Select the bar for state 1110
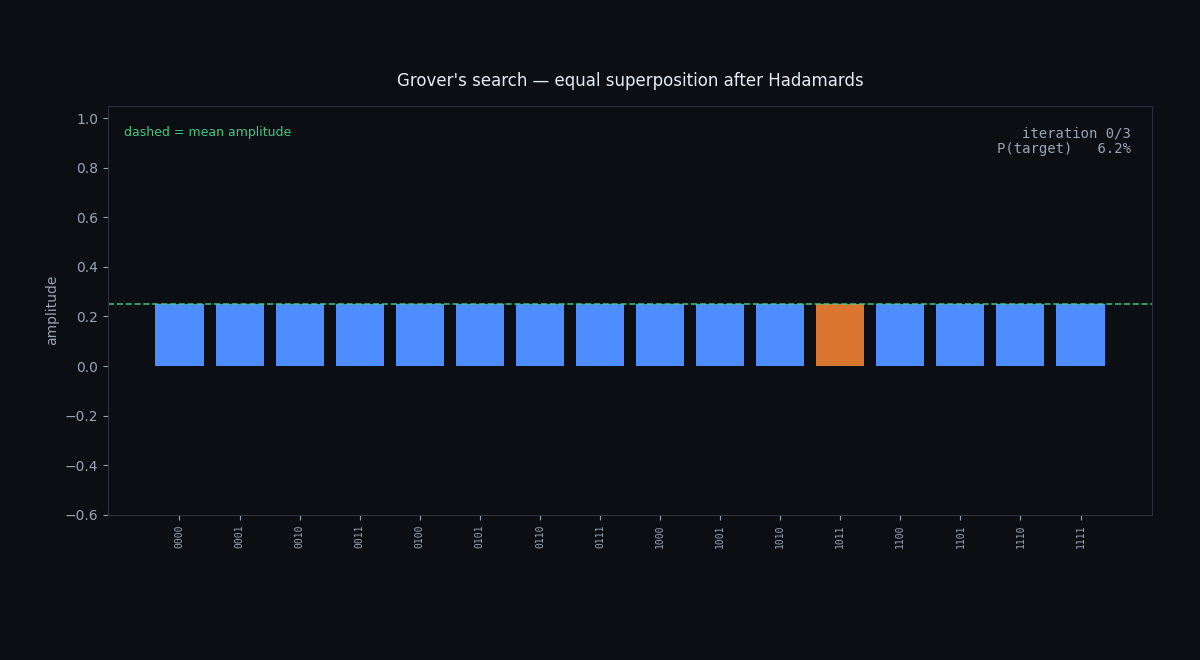This screenshot has height=660, width=1200. point(1020,335)
